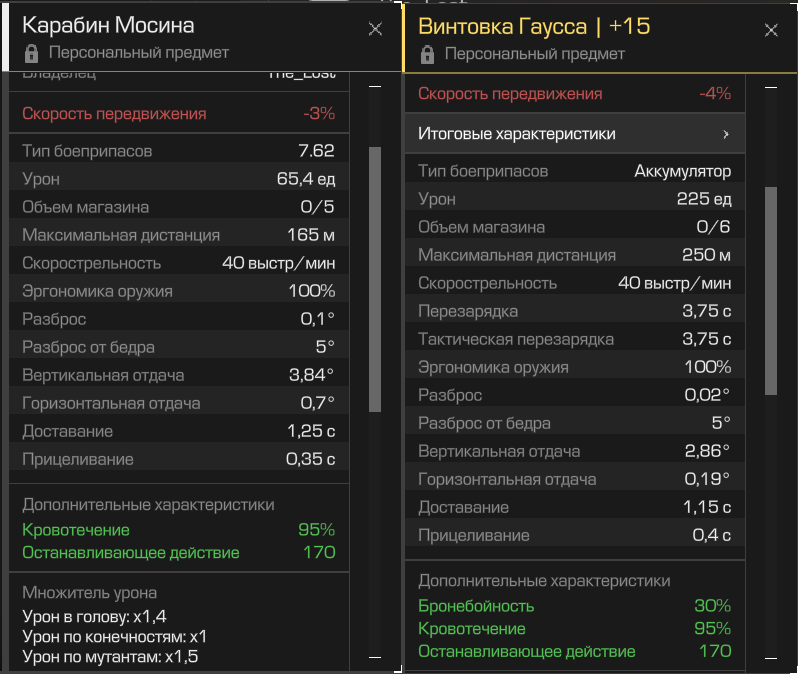The image size is (798, 674).
Task: Click top scroll marker of right panel
Action: [x=771, y=88]
